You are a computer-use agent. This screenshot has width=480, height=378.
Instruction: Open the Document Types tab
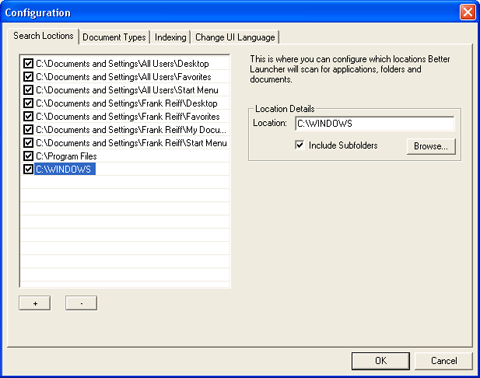click(x=114, y=37)
